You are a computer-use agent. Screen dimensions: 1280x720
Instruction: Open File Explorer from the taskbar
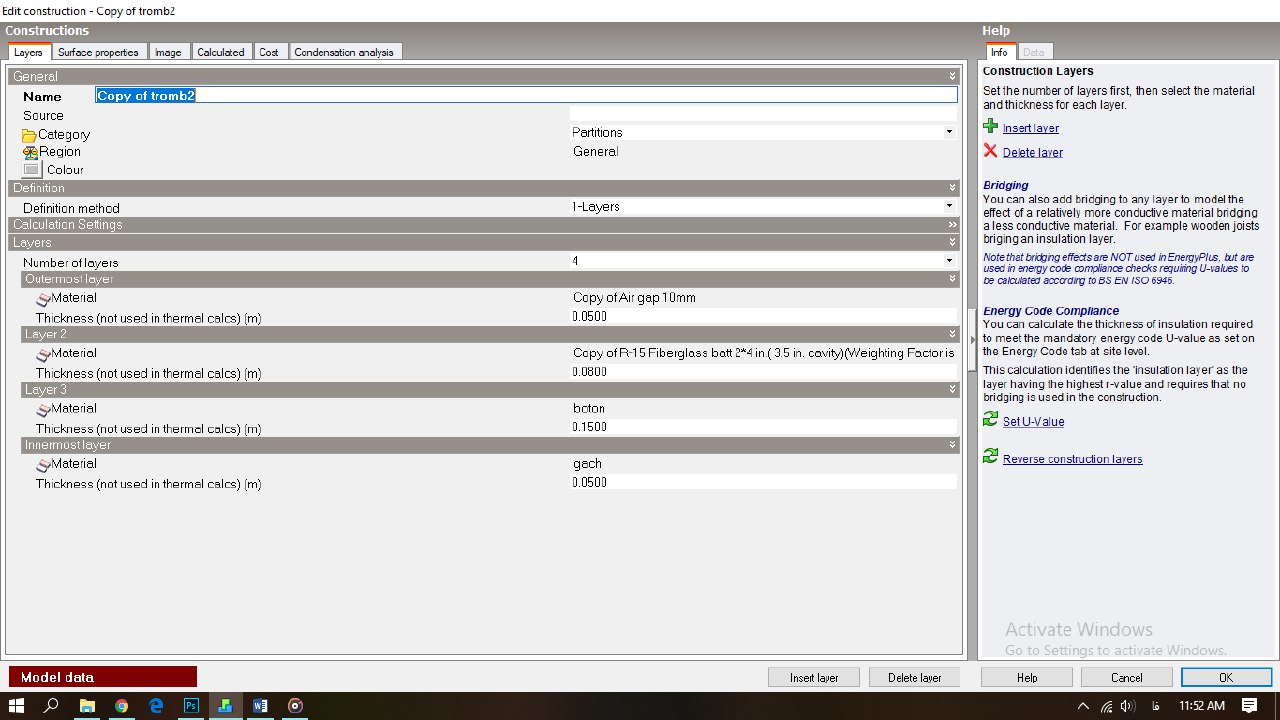(x=87, y=705)
